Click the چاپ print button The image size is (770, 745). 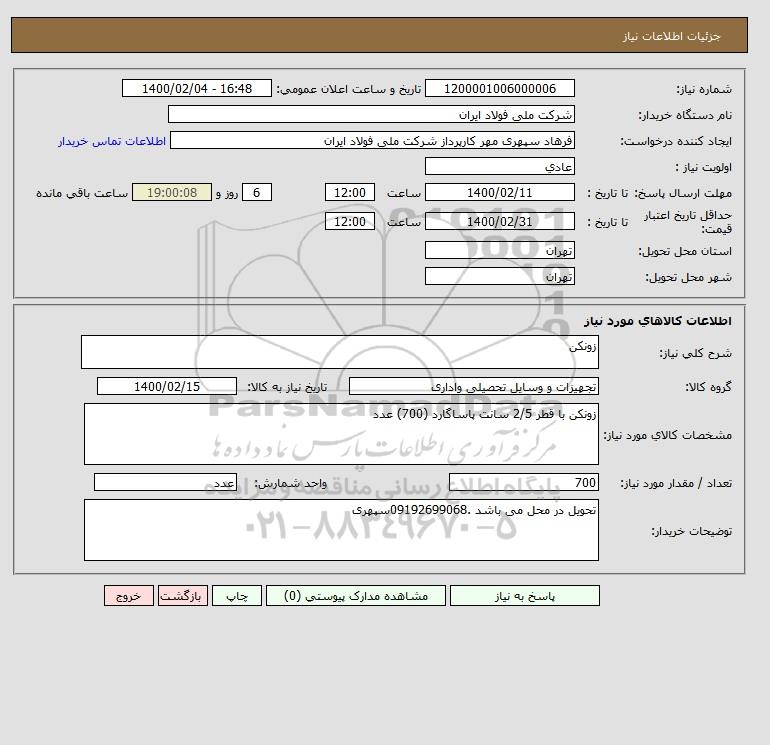tap(237, 595)
